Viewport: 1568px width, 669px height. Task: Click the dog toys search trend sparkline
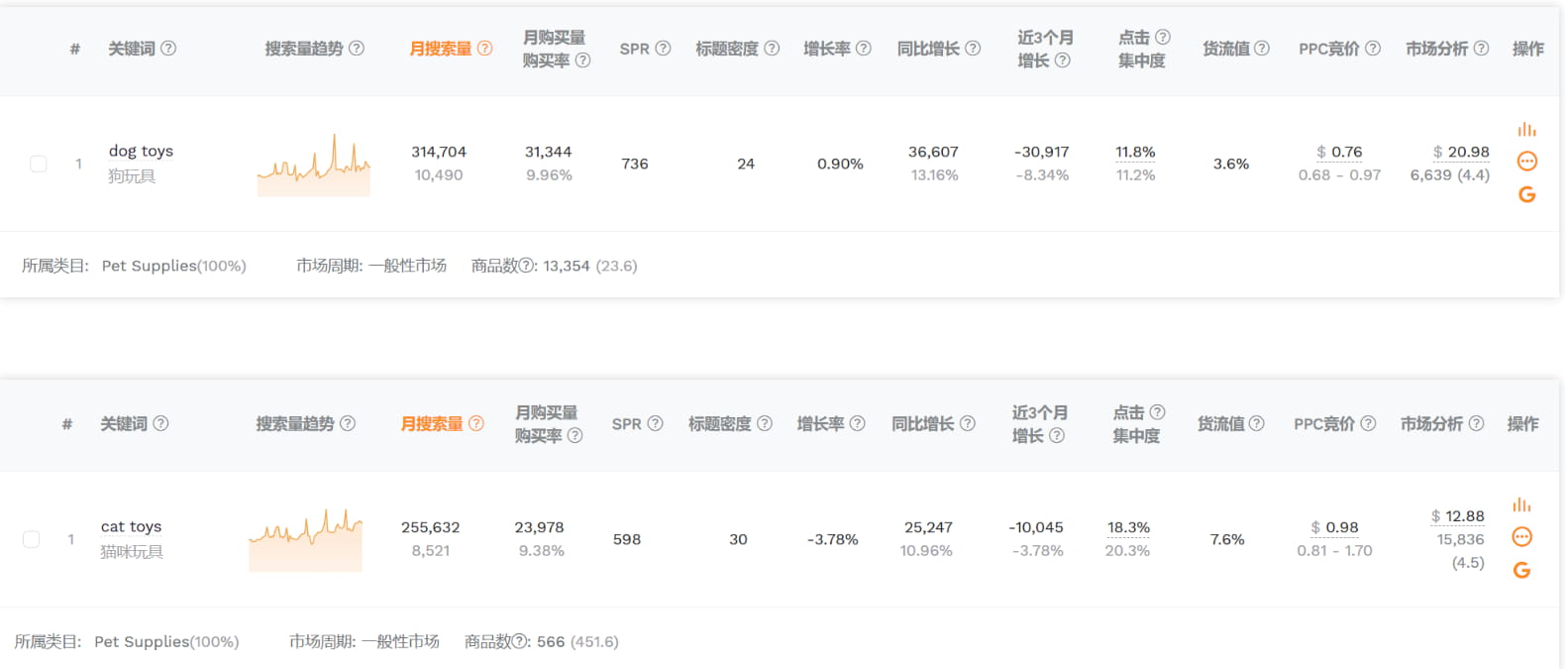tap(313, 165)
